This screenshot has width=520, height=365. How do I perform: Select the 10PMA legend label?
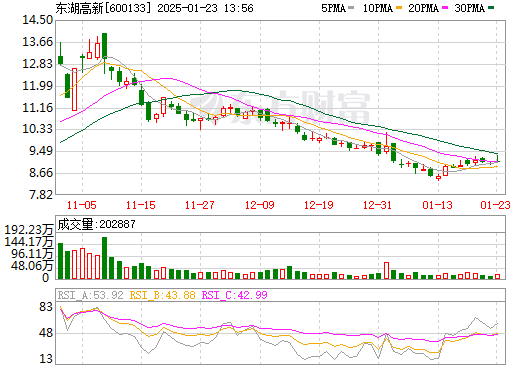[x=378, y=8]
